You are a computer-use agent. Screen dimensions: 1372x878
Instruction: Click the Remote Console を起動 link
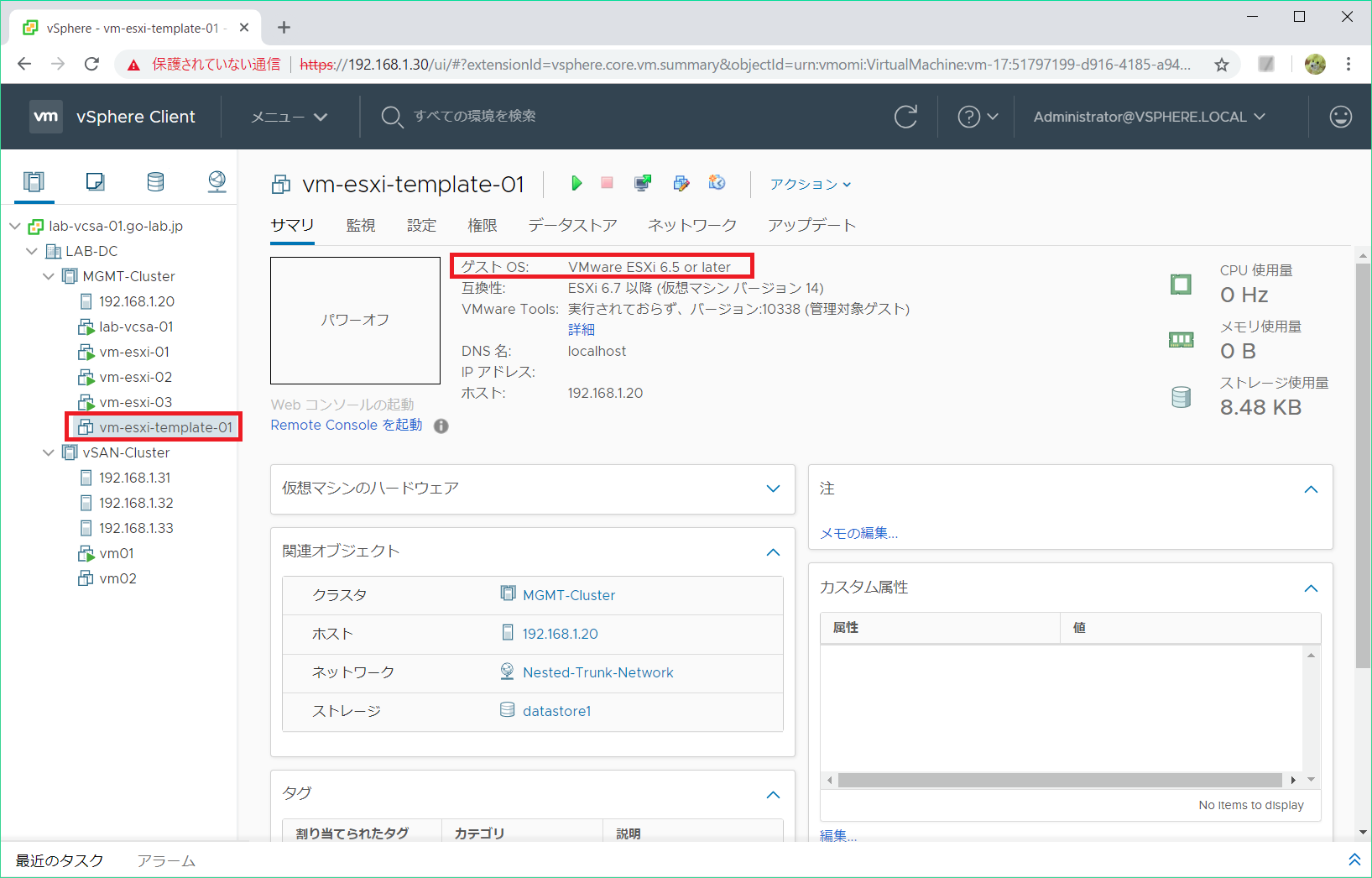coord(347,425)
